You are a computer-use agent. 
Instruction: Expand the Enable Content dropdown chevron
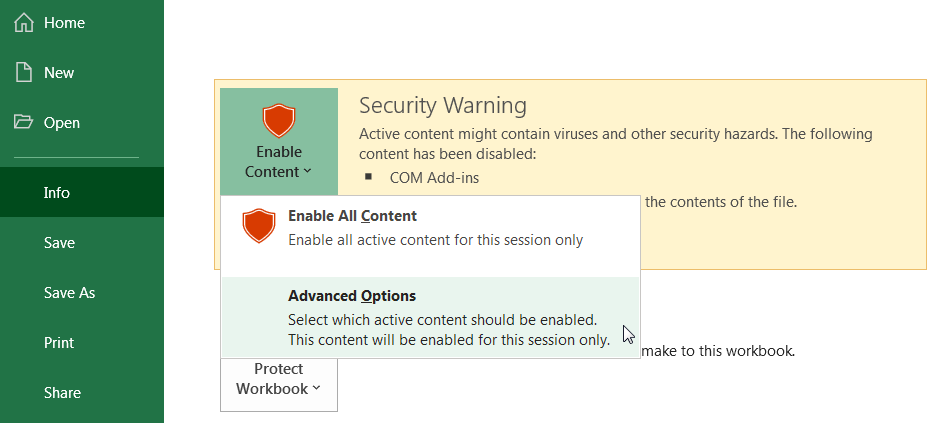[307, 171]
